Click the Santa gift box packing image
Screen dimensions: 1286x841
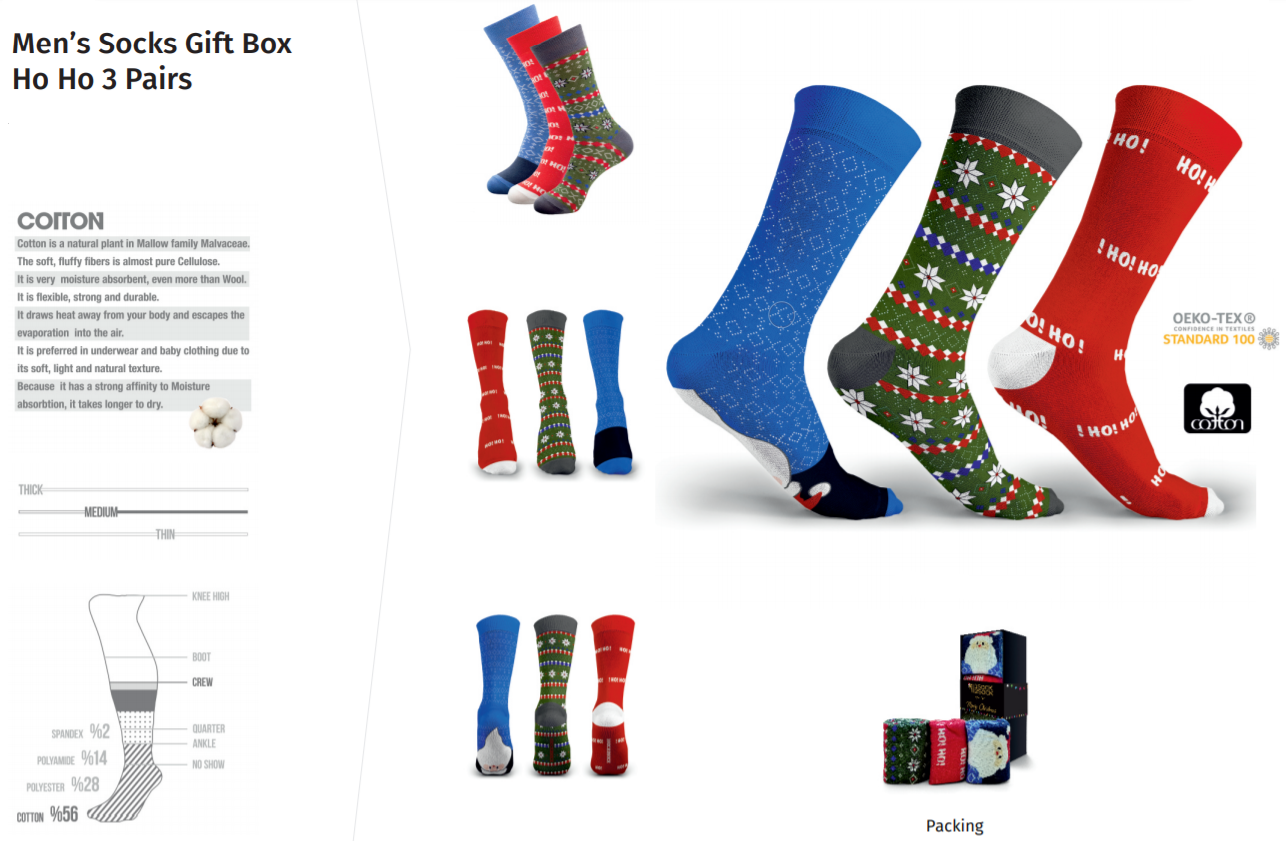[955, 712]
